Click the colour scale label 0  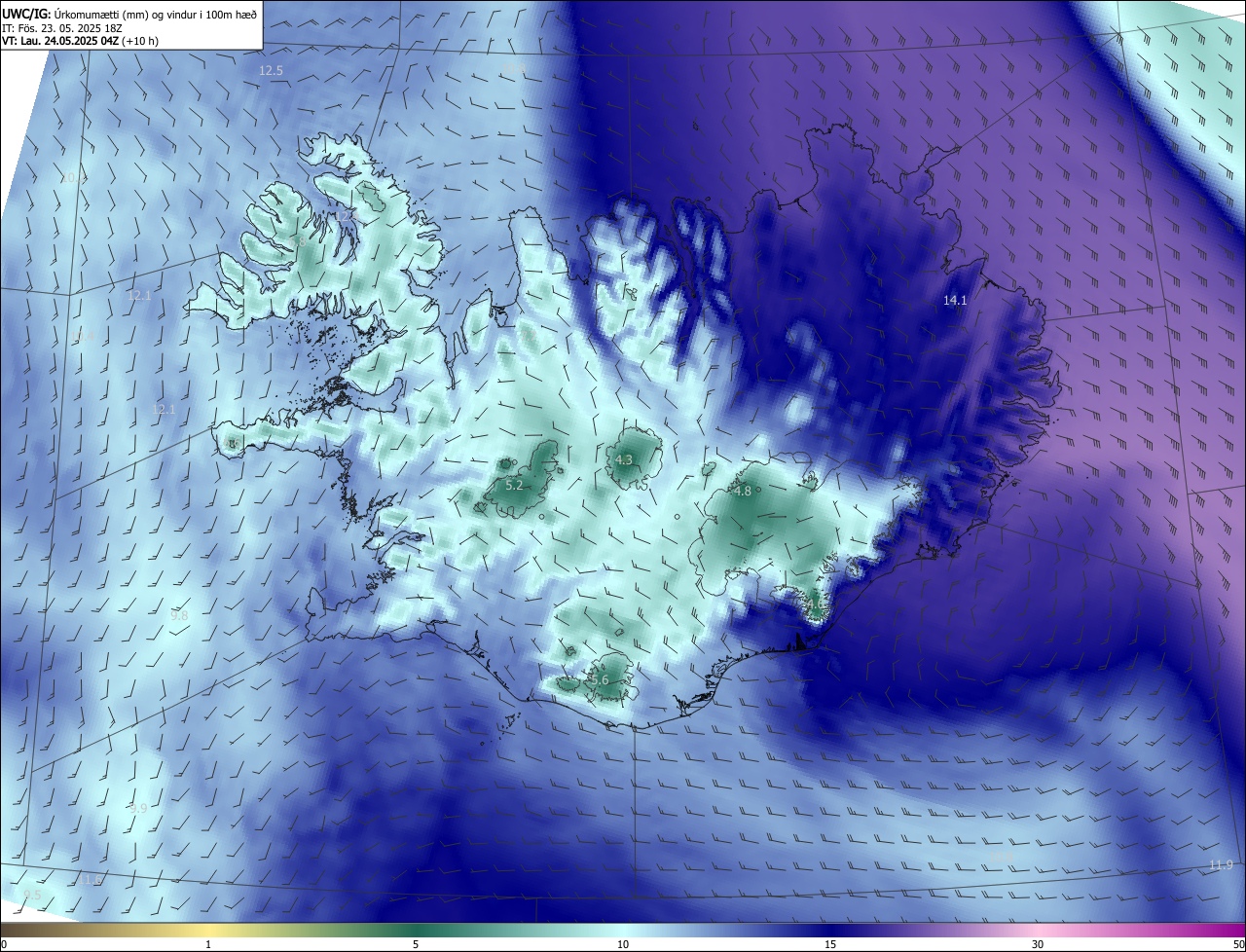[4, 944]
